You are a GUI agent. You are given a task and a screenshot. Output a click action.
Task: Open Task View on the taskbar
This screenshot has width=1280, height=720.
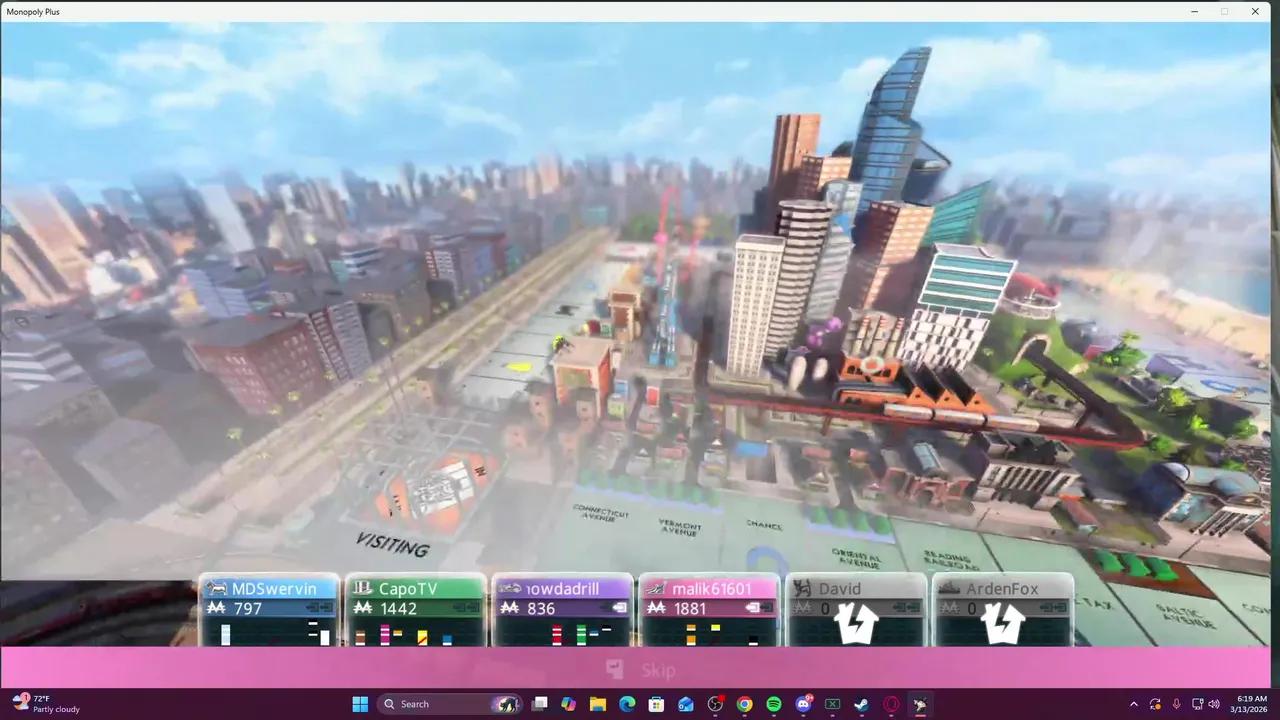540,704
